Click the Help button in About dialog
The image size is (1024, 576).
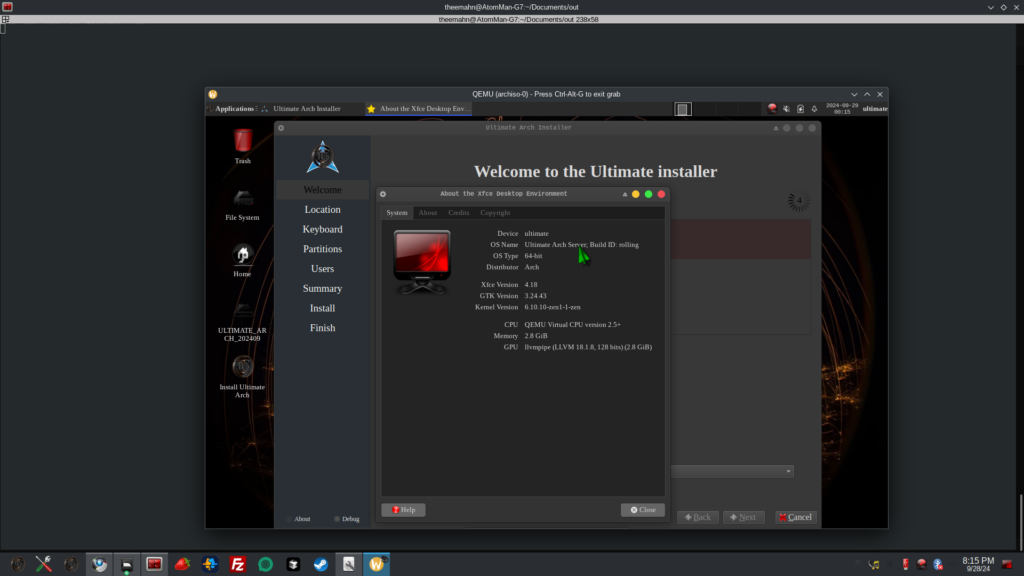click(x=404, y=510)
